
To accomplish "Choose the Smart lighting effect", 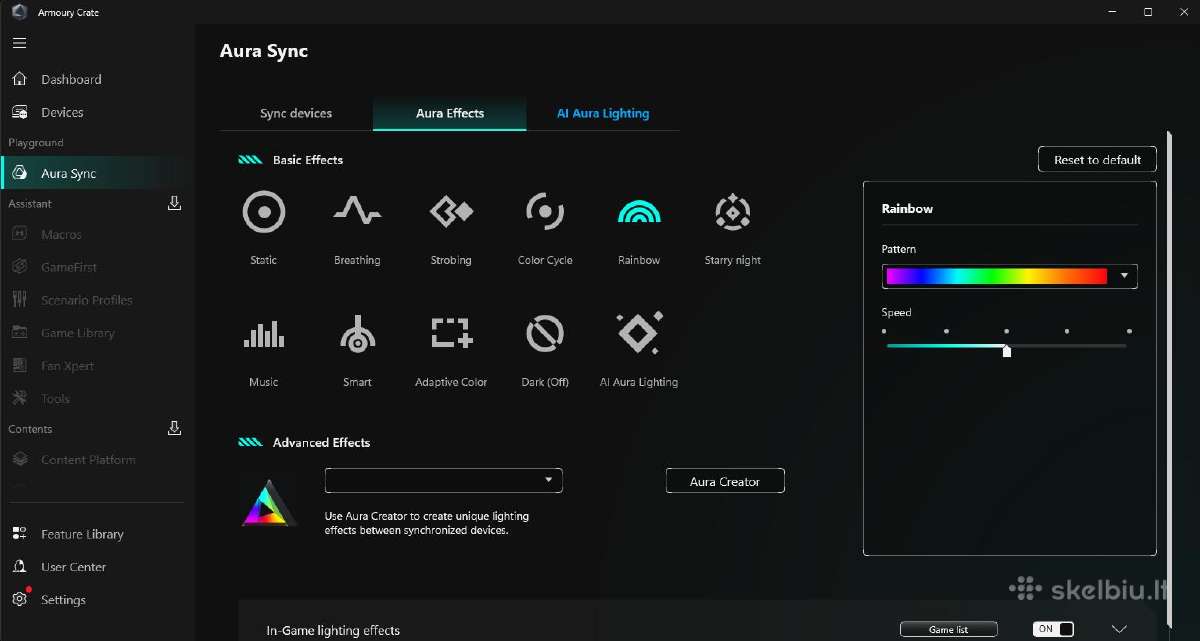I will (x=357, y=334).
